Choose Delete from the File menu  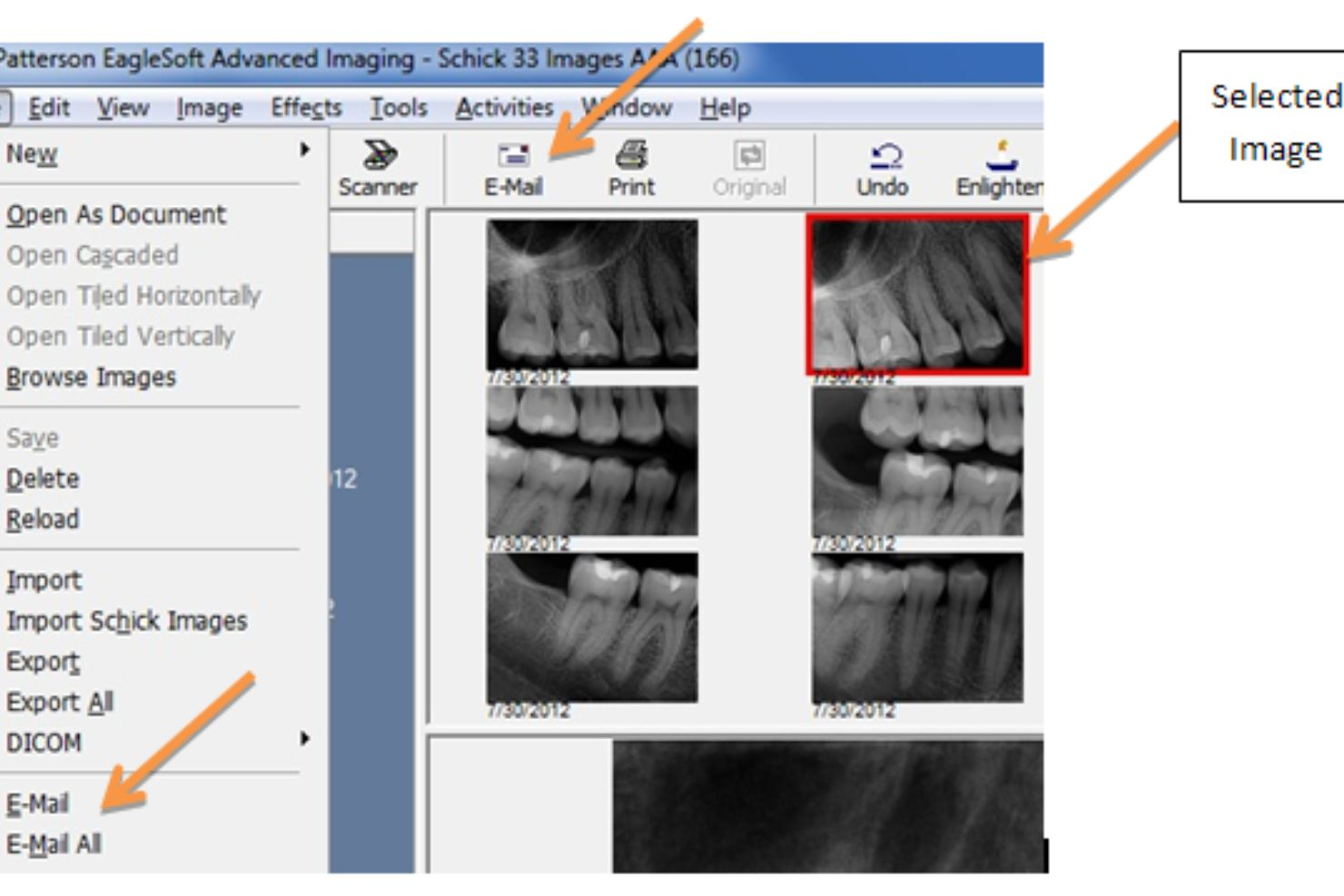click(43, 479)
